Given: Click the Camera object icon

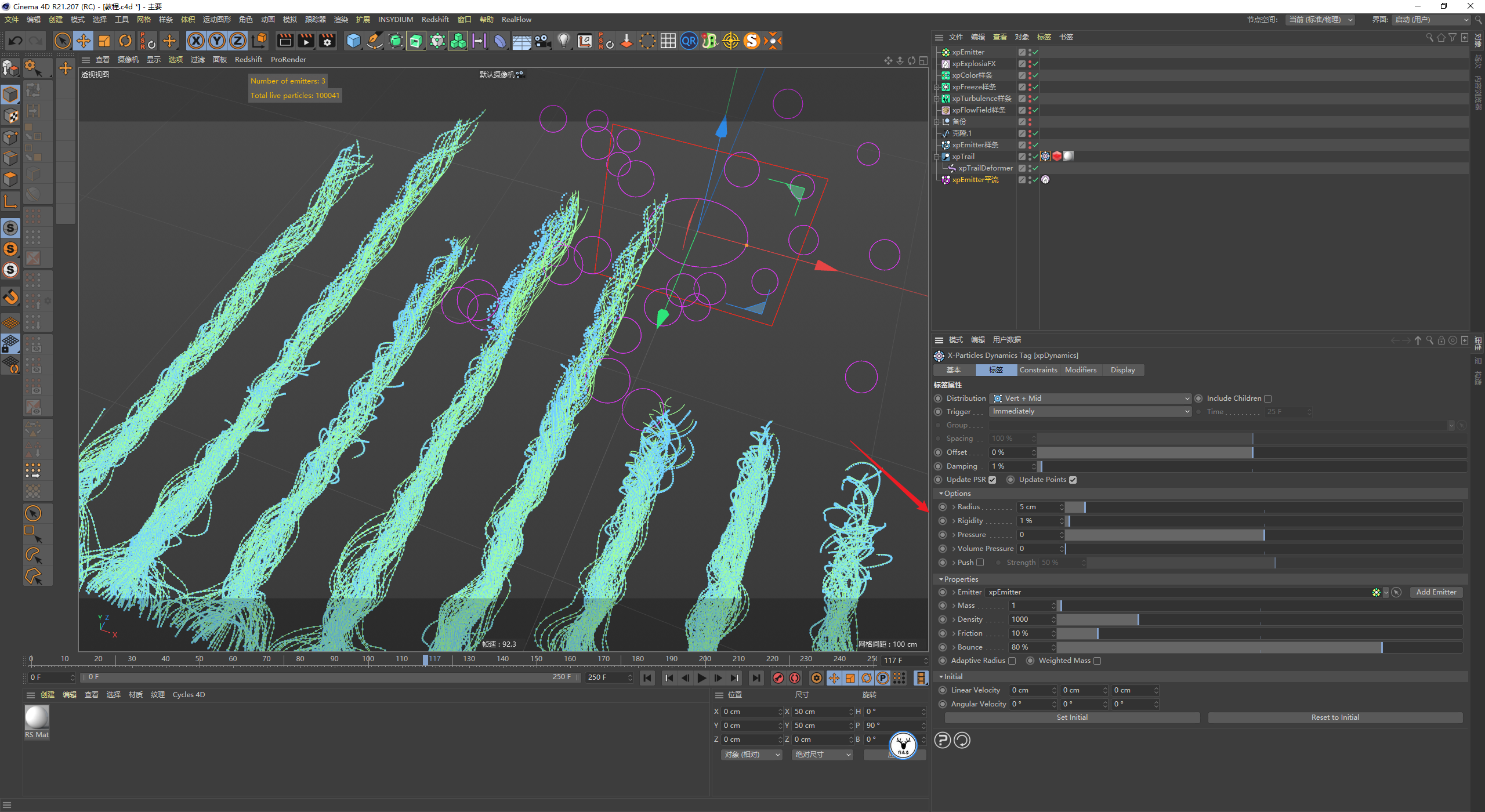Looking at the screenshot, I should point(543,41).
